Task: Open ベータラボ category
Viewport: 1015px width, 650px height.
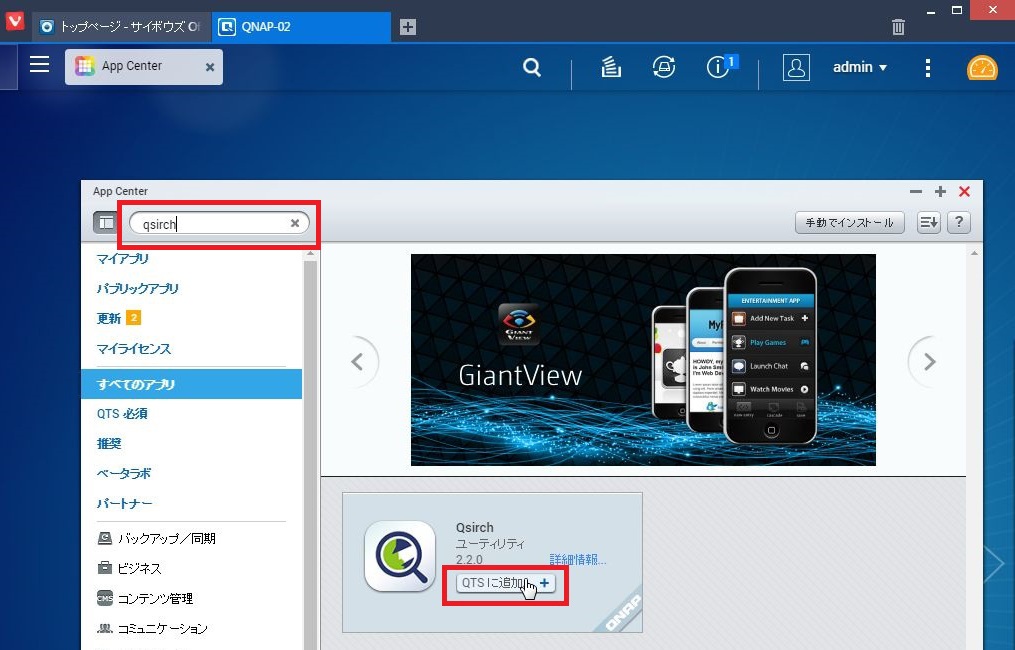Action: pyautogui.click(x=124, y=473)
